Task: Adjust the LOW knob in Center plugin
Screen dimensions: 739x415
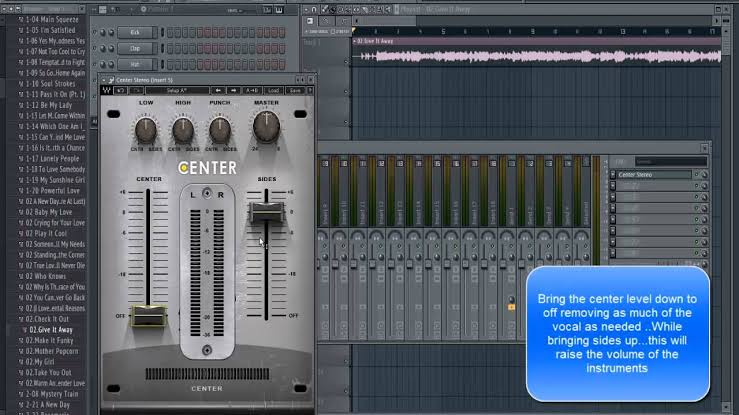Action: click(146, 130)
